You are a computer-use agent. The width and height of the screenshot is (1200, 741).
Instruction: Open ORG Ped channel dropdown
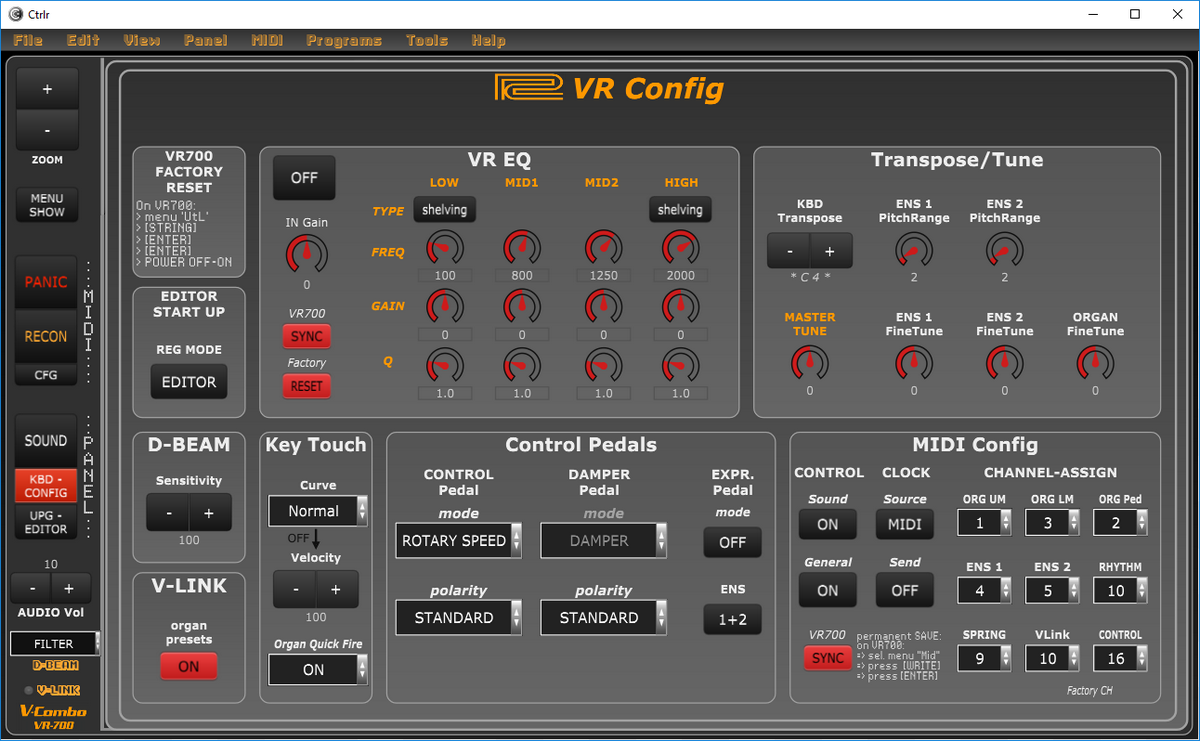pos(1120,523)
